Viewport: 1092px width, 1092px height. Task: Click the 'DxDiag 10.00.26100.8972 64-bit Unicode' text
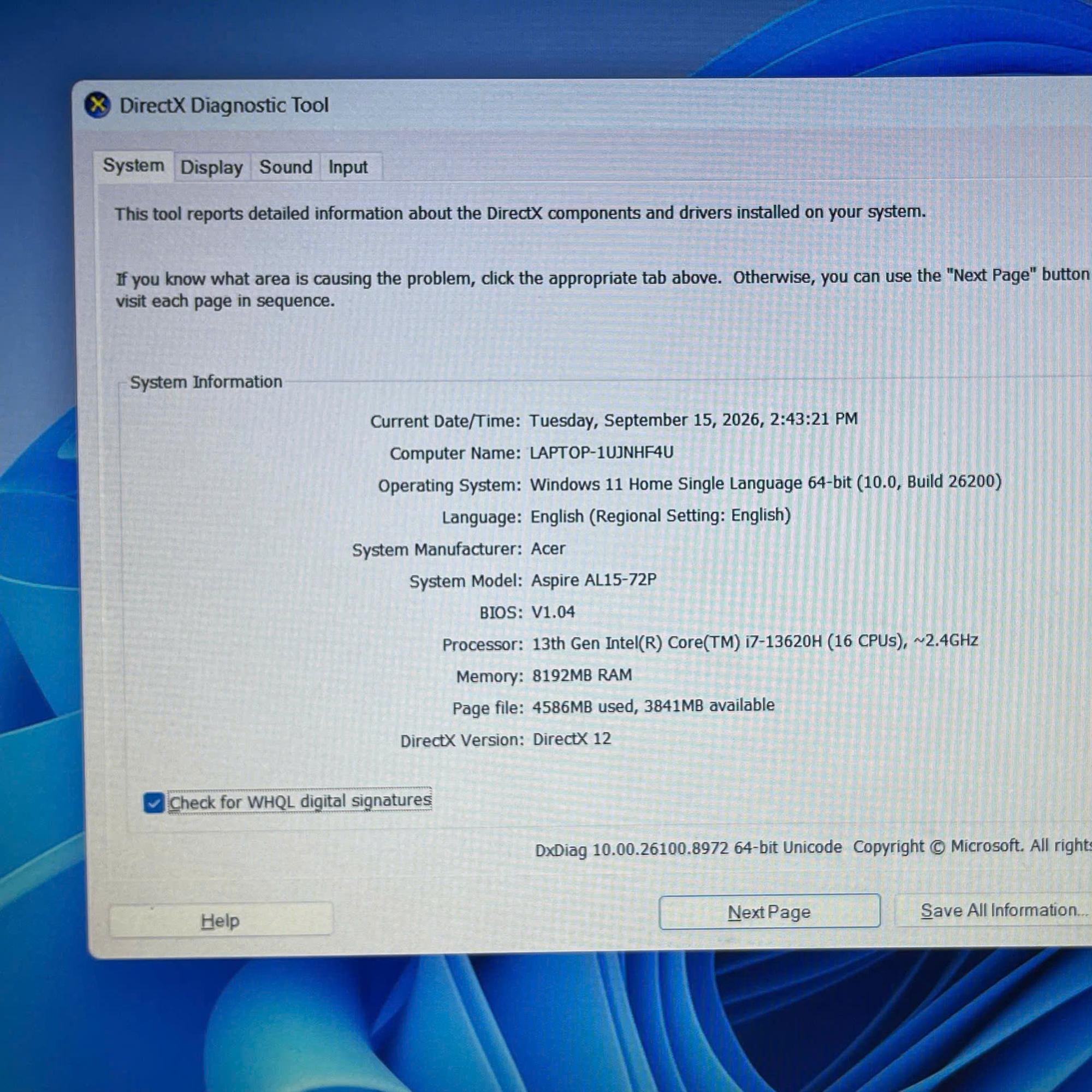pyautogui.click(x=689, y=848)
